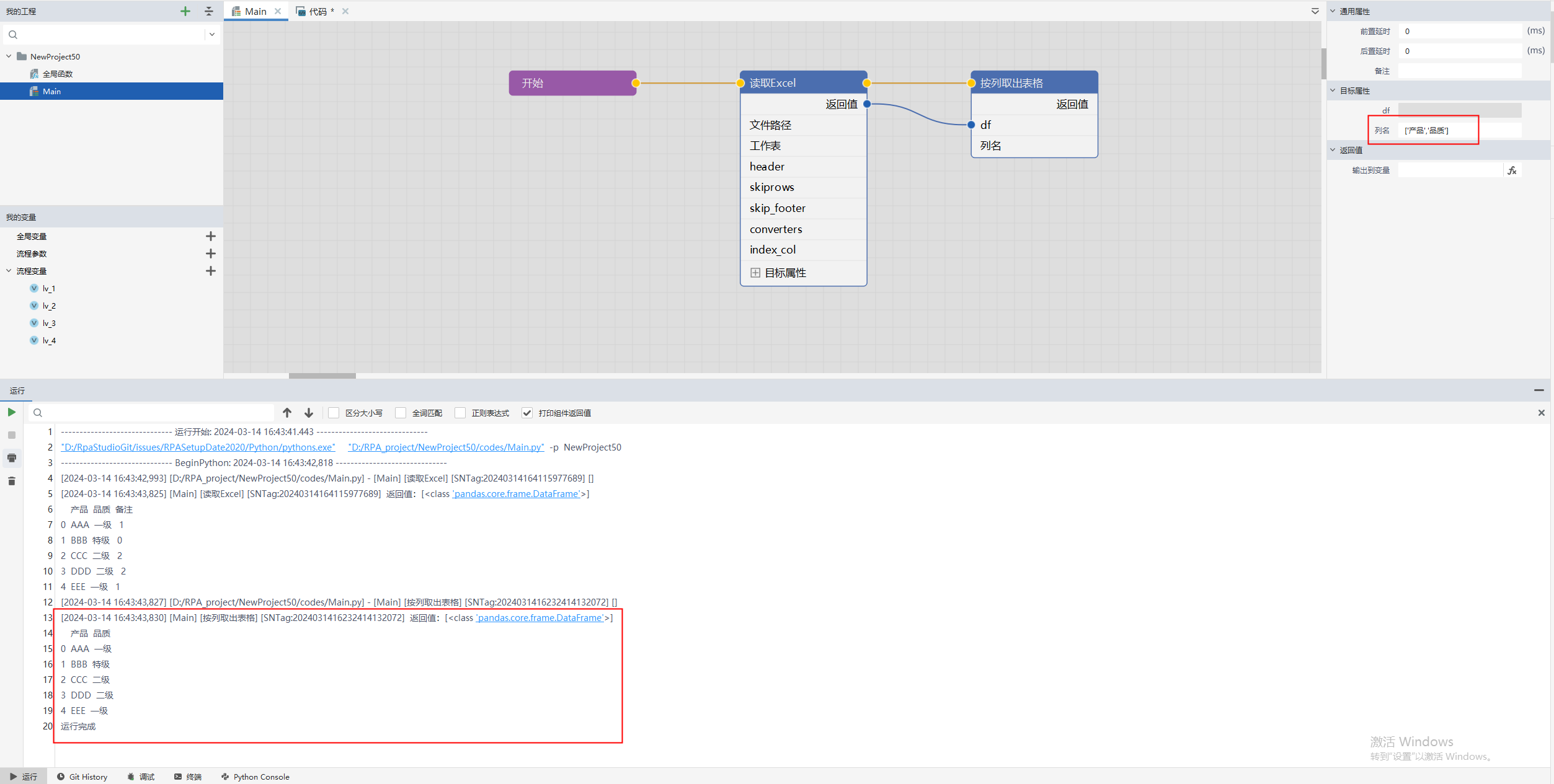The image size is (1554, 784).
Task: Close the Main tab
Action: coord(278,11)
